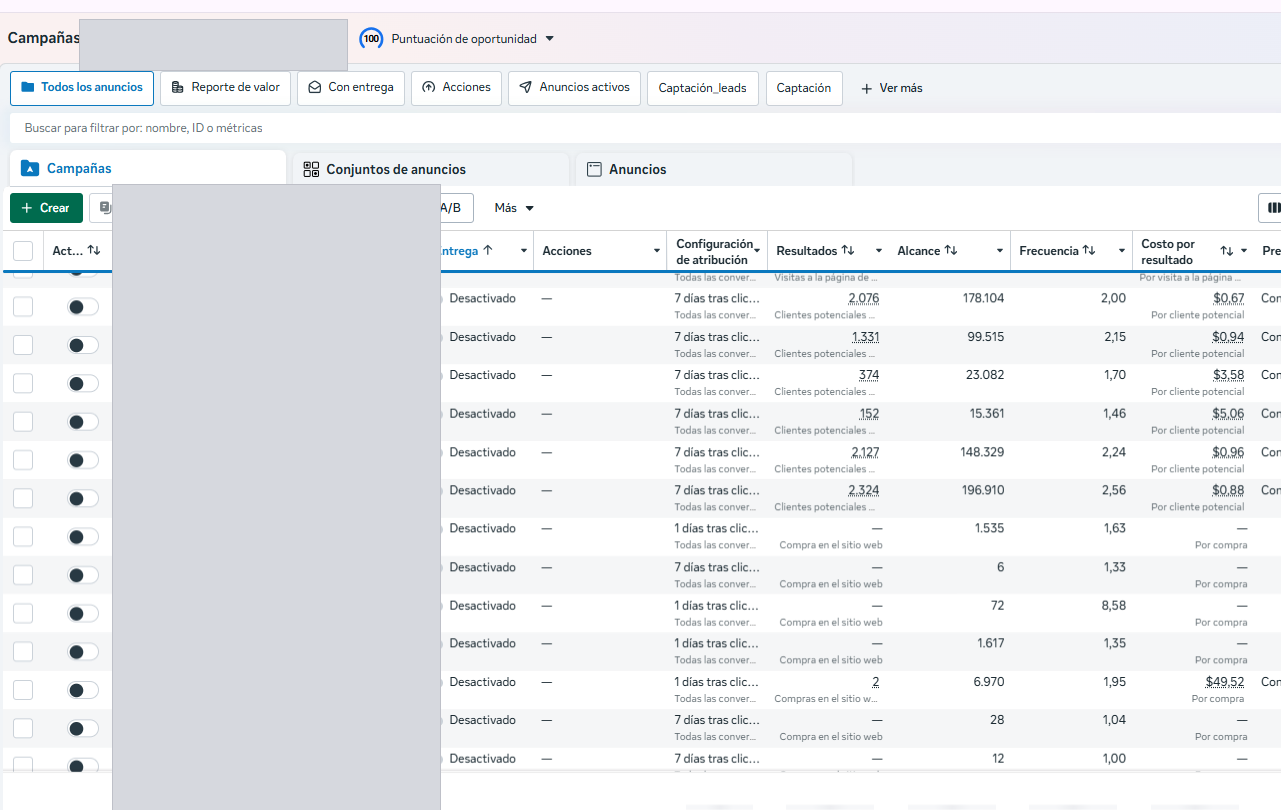Open the Todos los anuncios folder view
The image size is (1281, 810).
(x=82, y=88)
